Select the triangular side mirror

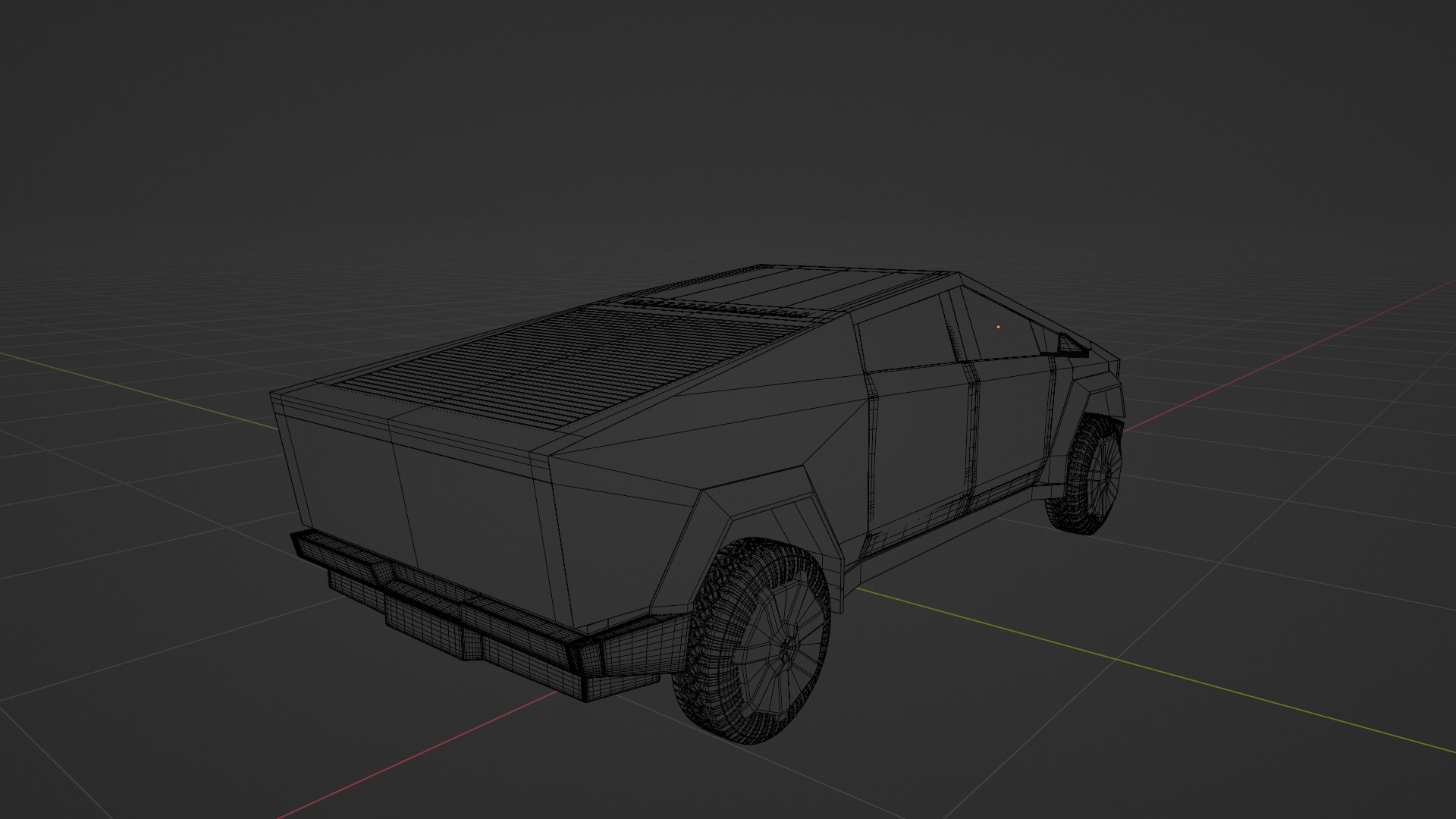(x=1072, y=346)
